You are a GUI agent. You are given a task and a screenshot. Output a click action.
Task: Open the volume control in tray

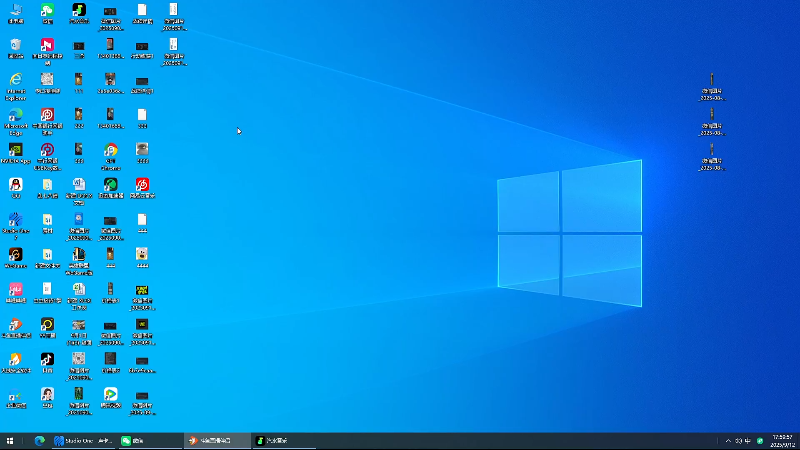tap(738, 441)
